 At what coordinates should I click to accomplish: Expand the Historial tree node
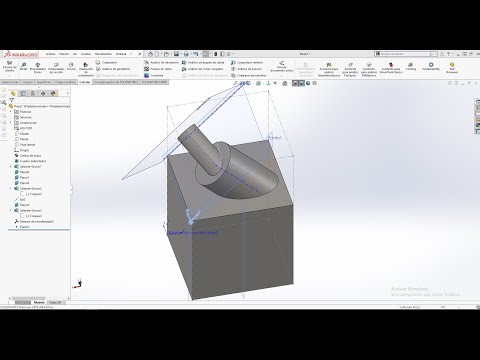click(x=11, y=112)
